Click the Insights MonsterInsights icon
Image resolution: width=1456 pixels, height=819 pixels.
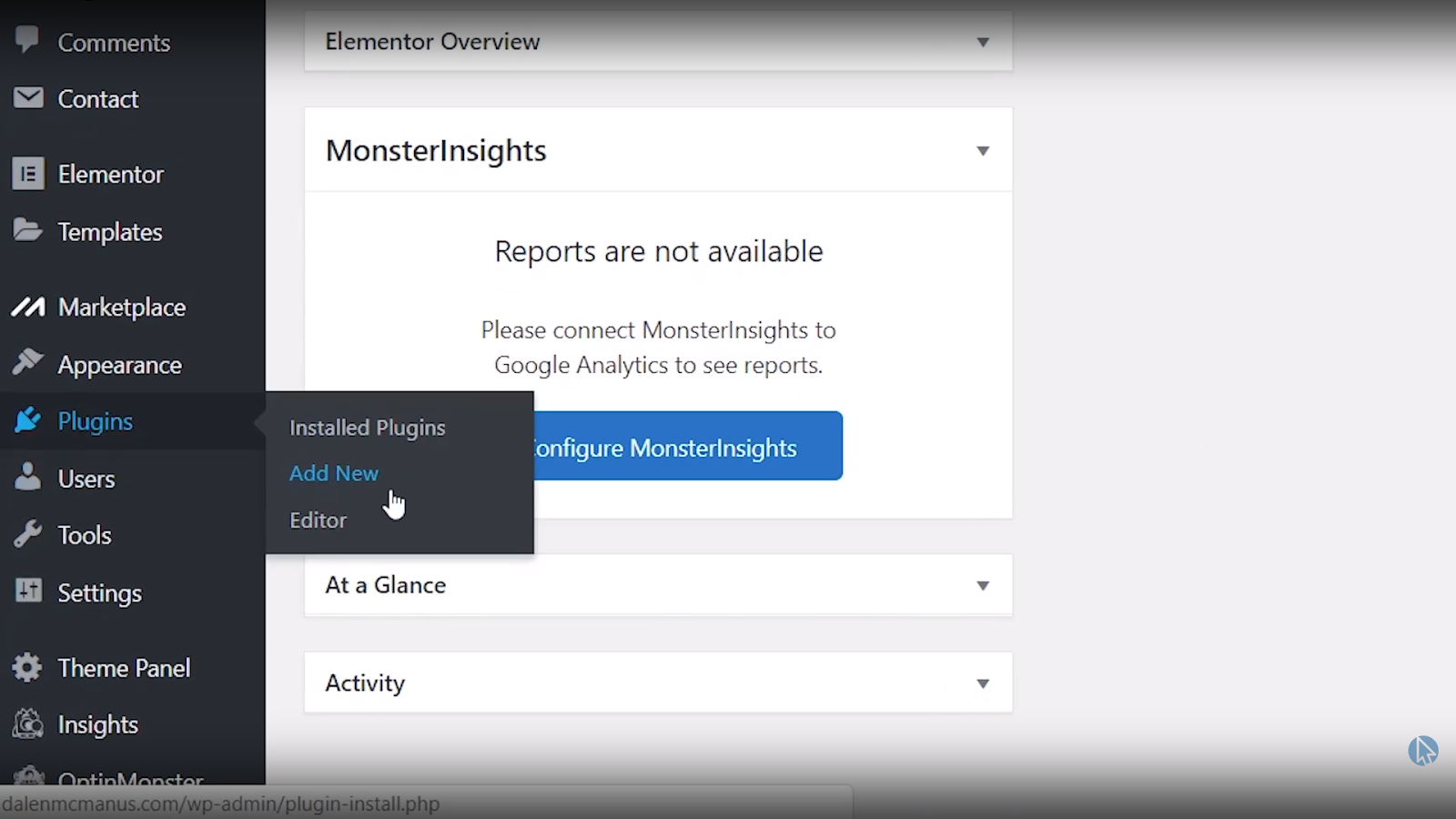28,723
